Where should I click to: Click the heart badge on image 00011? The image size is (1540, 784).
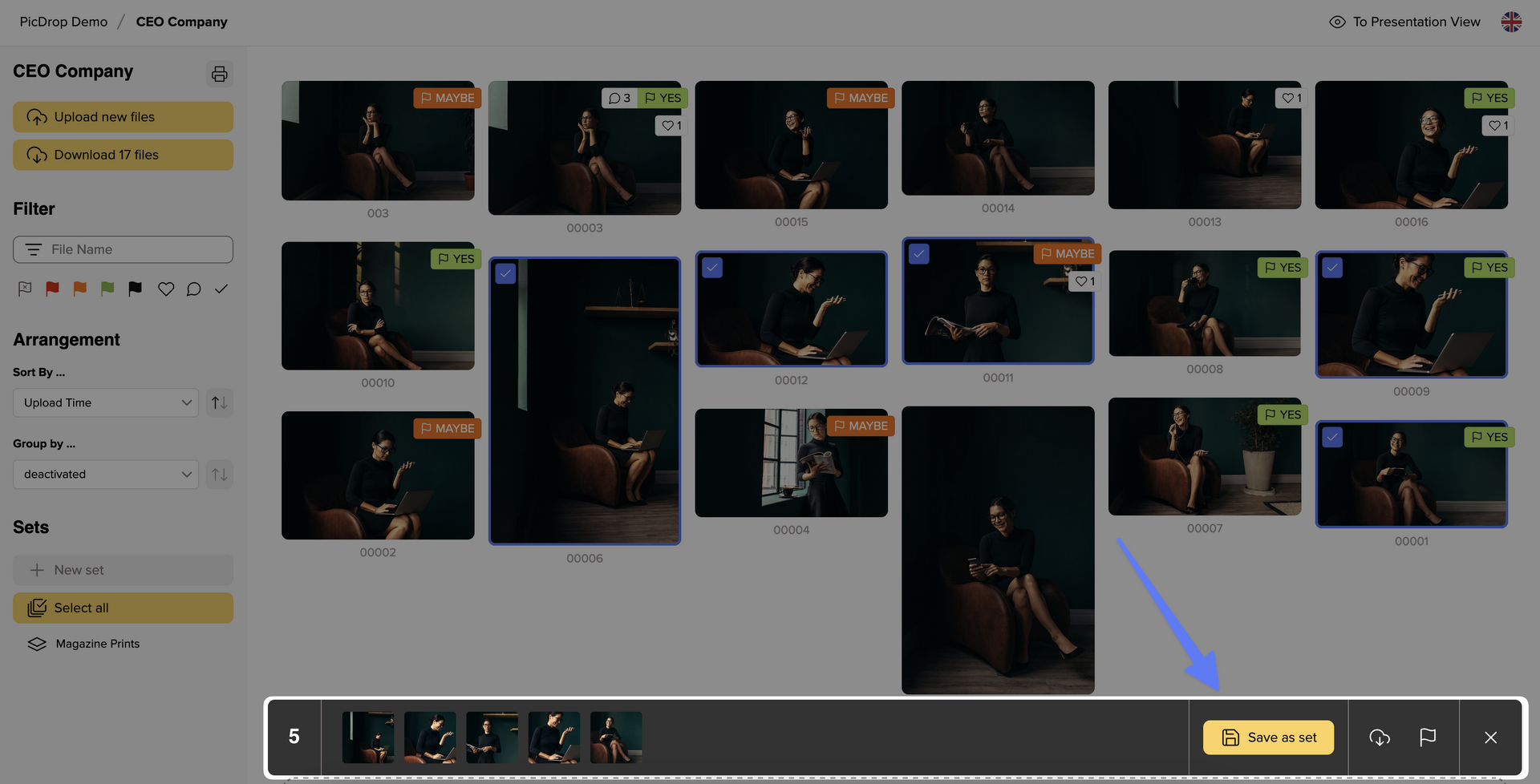pos(1084,281)
